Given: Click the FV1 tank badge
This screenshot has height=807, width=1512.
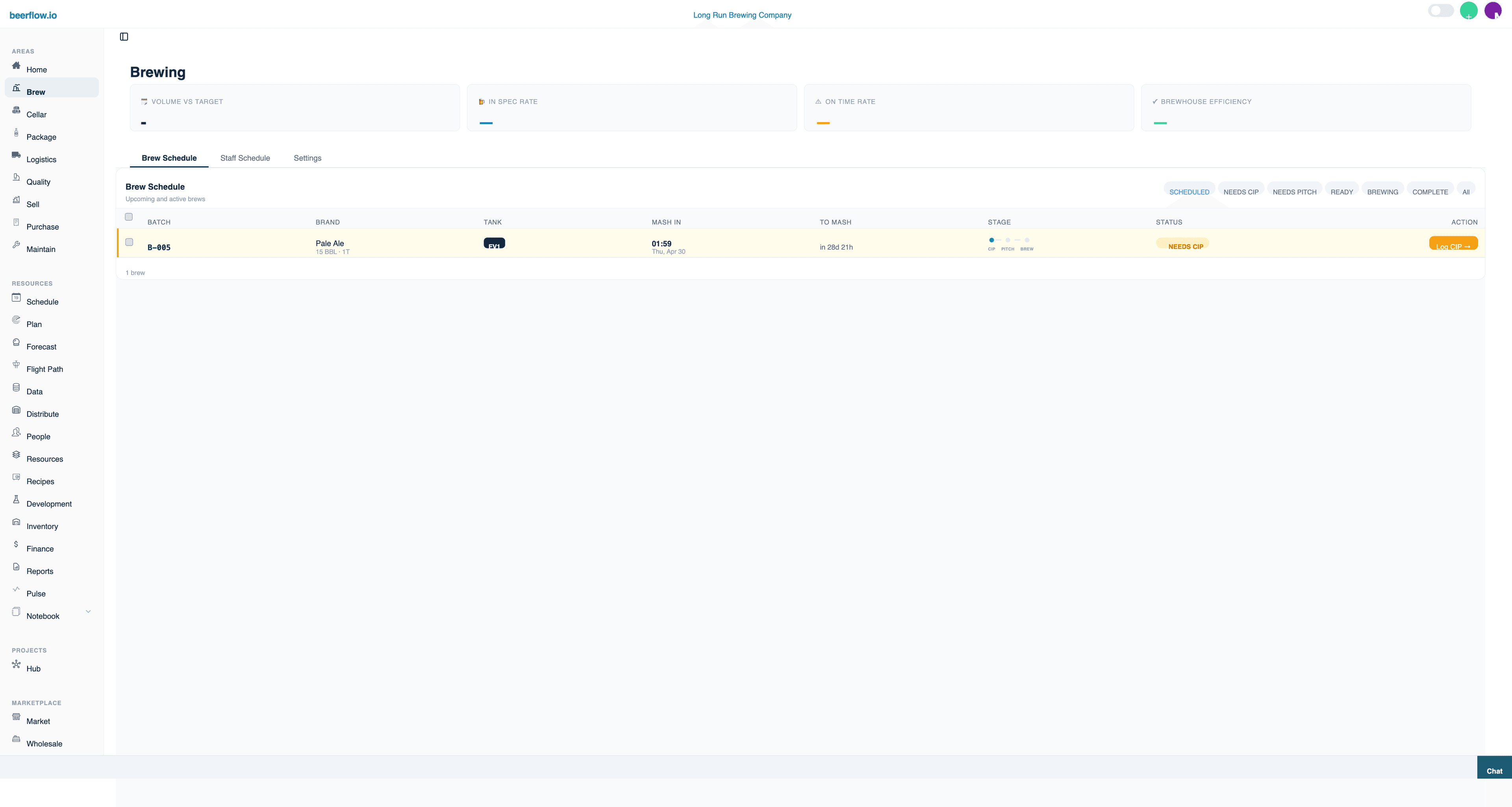Looking at the screenshot, I should (x=494, y=243).
